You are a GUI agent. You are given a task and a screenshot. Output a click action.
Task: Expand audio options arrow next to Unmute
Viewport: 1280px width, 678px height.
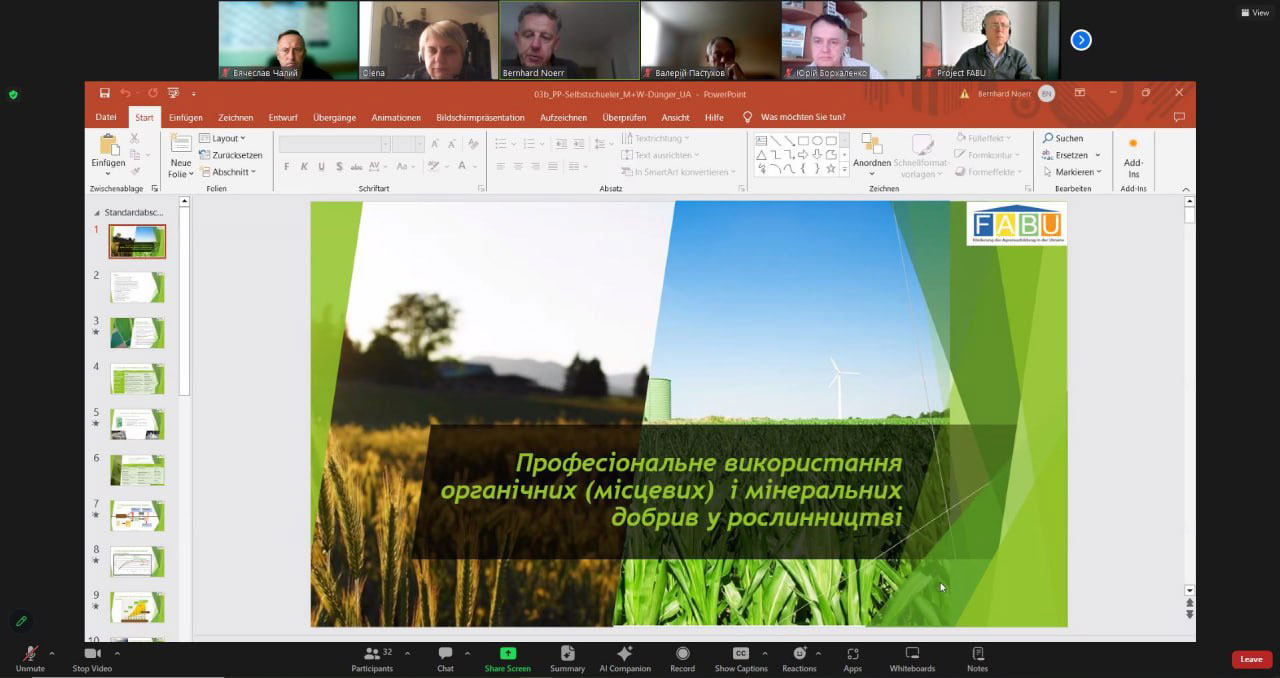[52, 653]
